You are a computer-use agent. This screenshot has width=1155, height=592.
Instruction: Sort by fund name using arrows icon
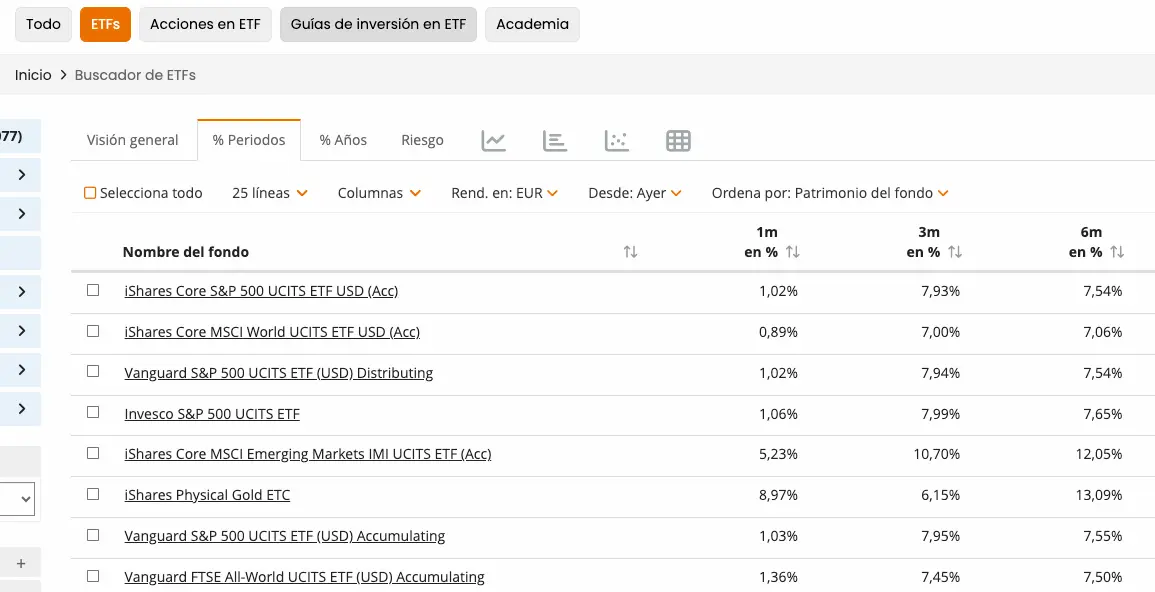[x=630, y=252]
